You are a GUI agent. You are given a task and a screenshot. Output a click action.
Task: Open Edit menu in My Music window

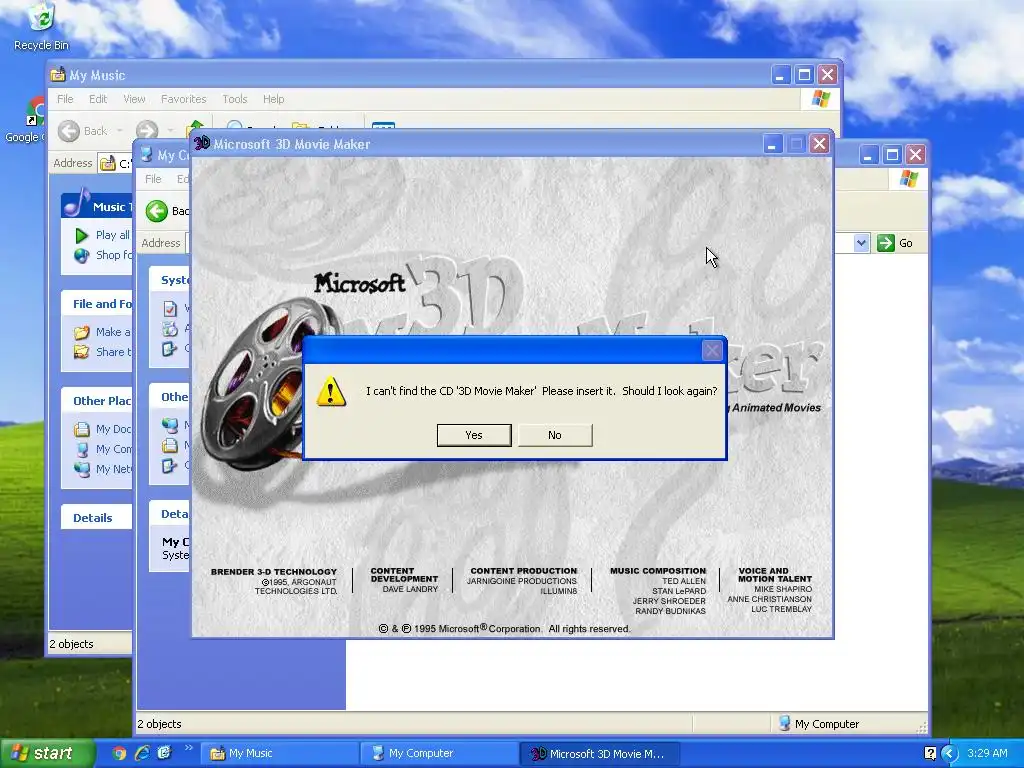click(98, 99)
